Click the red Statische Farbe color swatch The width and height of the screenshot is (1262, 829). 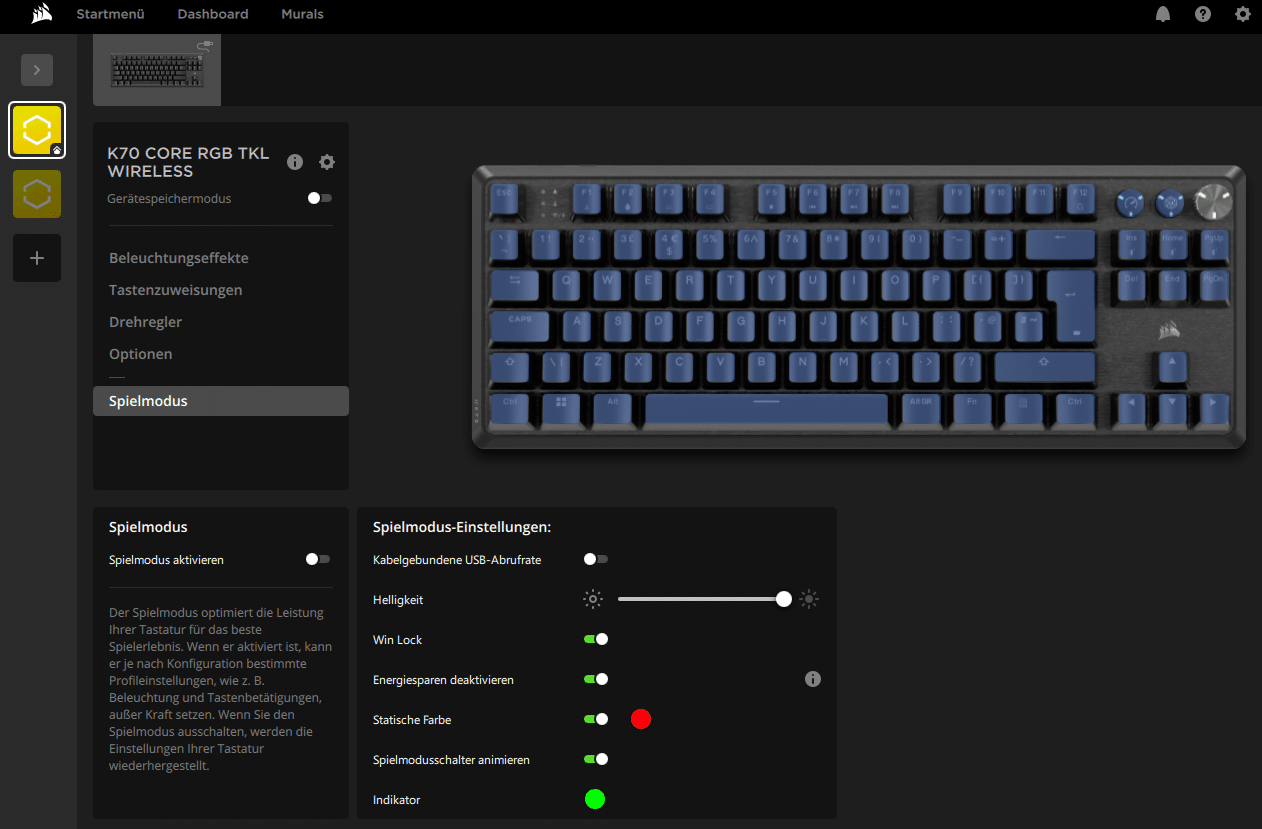click(641, 719)
